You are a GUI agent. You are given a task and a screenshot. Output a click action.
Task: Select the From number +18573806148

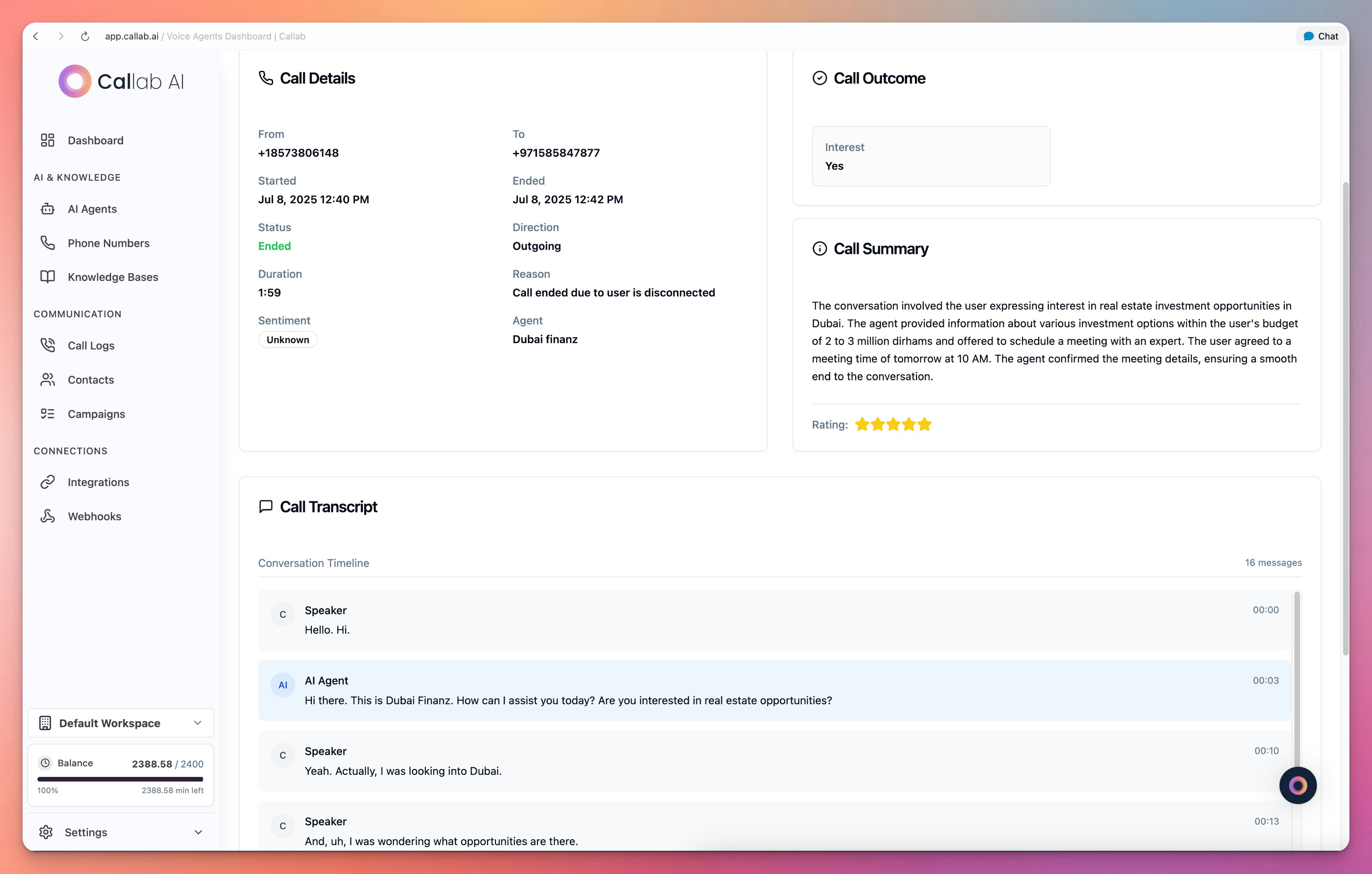pos(298,153)
